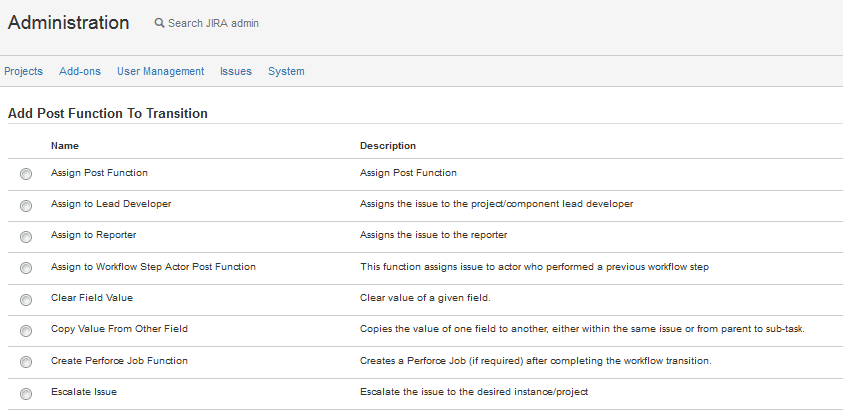Click the Escalate Issue function name

pyautogui.click(x=84, y=392)
